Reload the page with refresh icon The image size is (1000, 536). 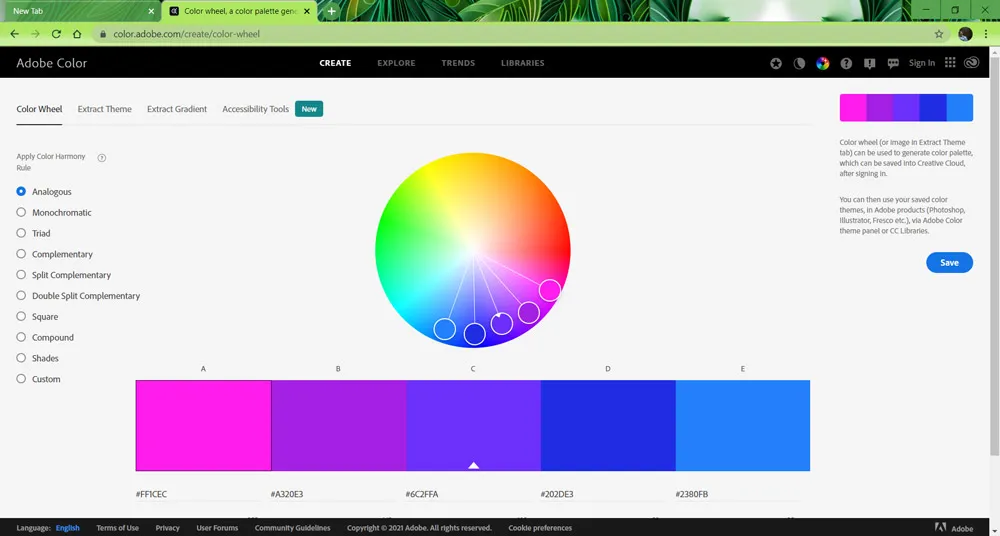[56, 34]
